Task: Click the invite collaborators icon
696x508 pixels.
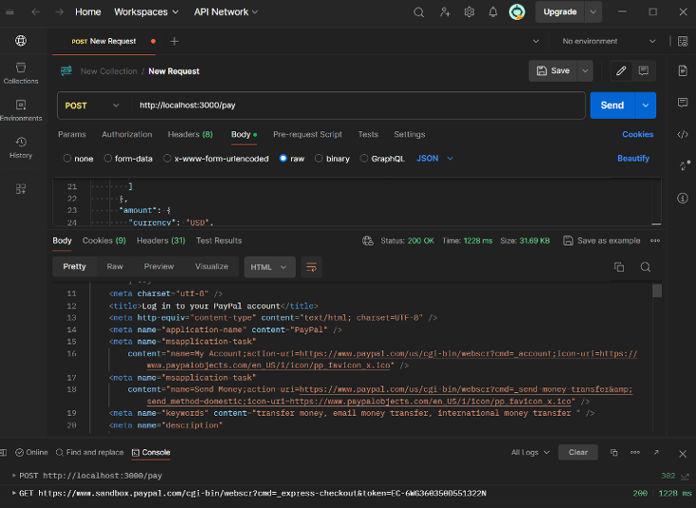Action: [444, 12]
